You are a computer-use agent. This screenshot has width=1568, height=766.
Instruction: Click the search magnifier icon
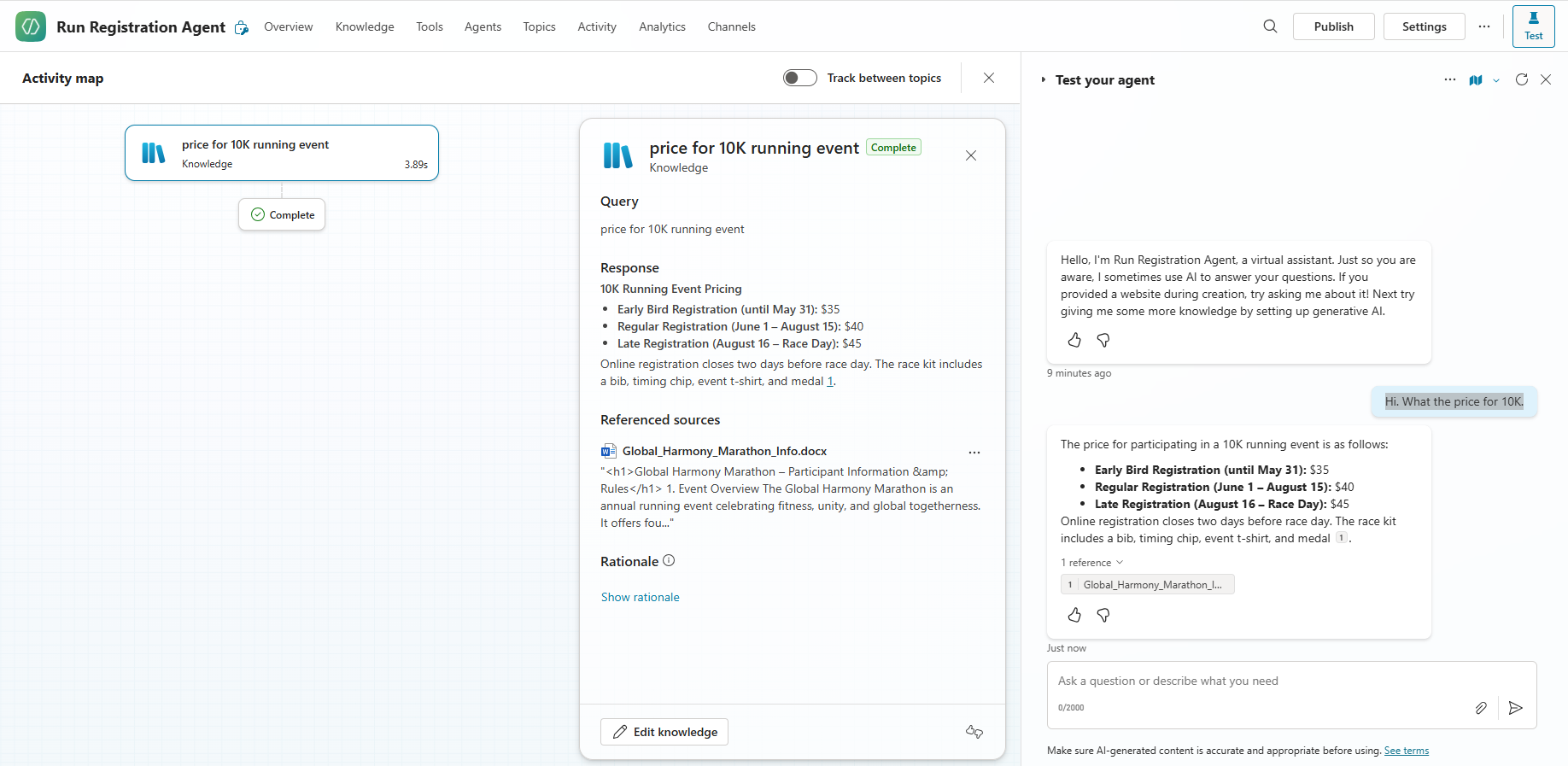tap(1270, 26)
